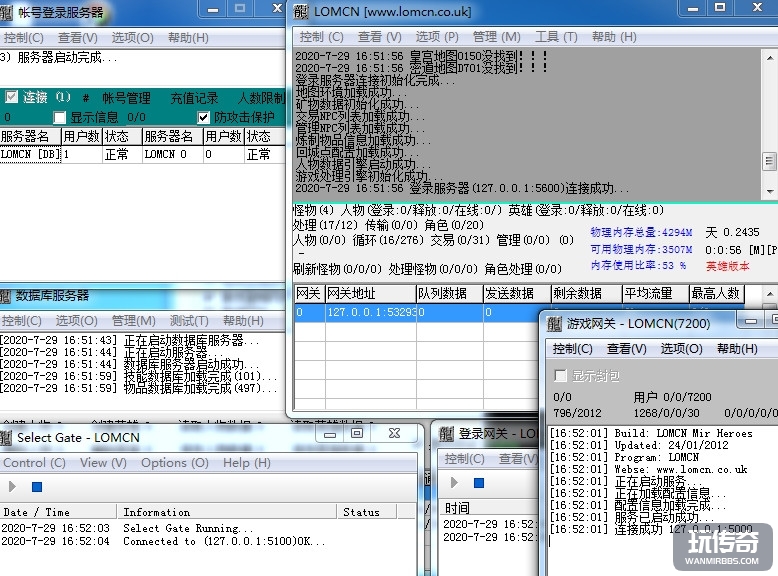Click 队列数据 column header
778x576 pixels.
pos(450,293)
